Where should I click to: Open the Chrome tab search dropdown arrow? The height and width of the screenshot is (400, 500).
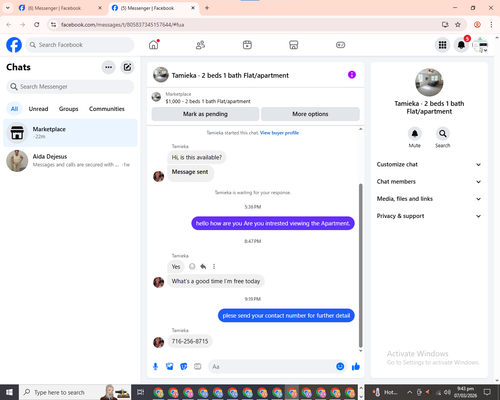(x=7, y=8)
